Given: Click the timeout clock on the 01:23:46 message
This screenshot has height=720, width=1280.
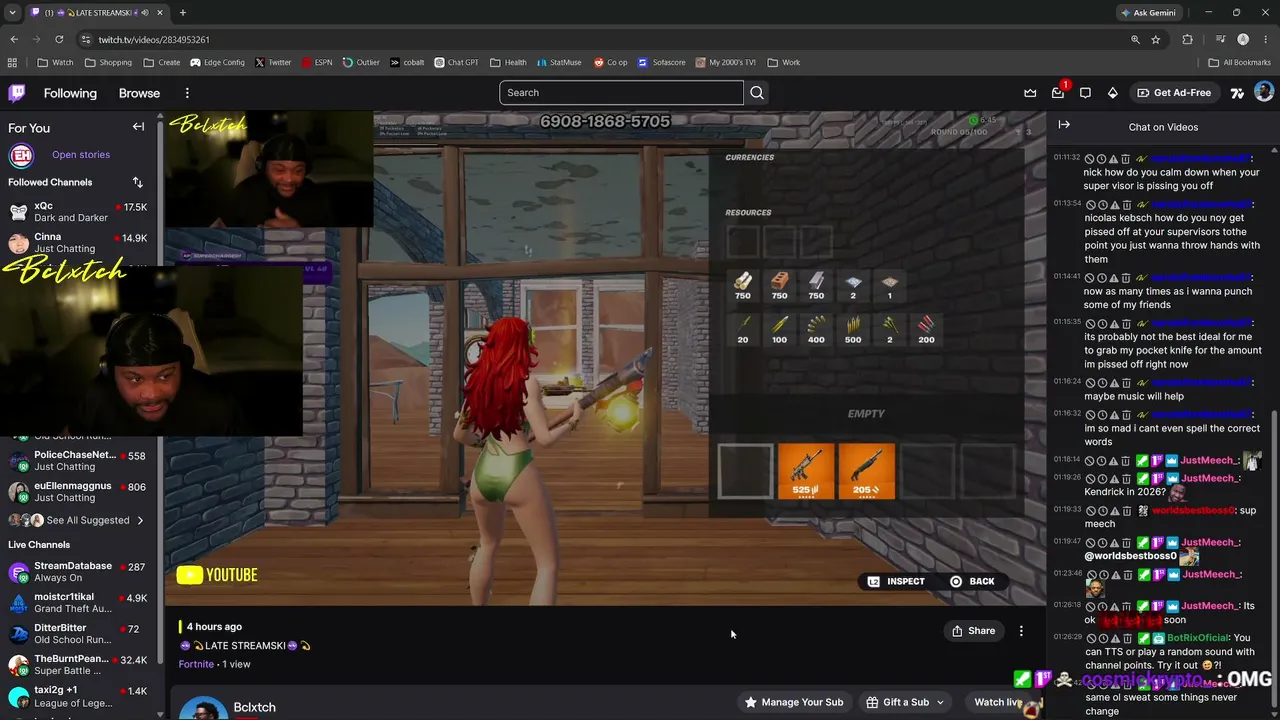Looking at the screenshot, I should pyautogui.click(x=1101, y=574).
